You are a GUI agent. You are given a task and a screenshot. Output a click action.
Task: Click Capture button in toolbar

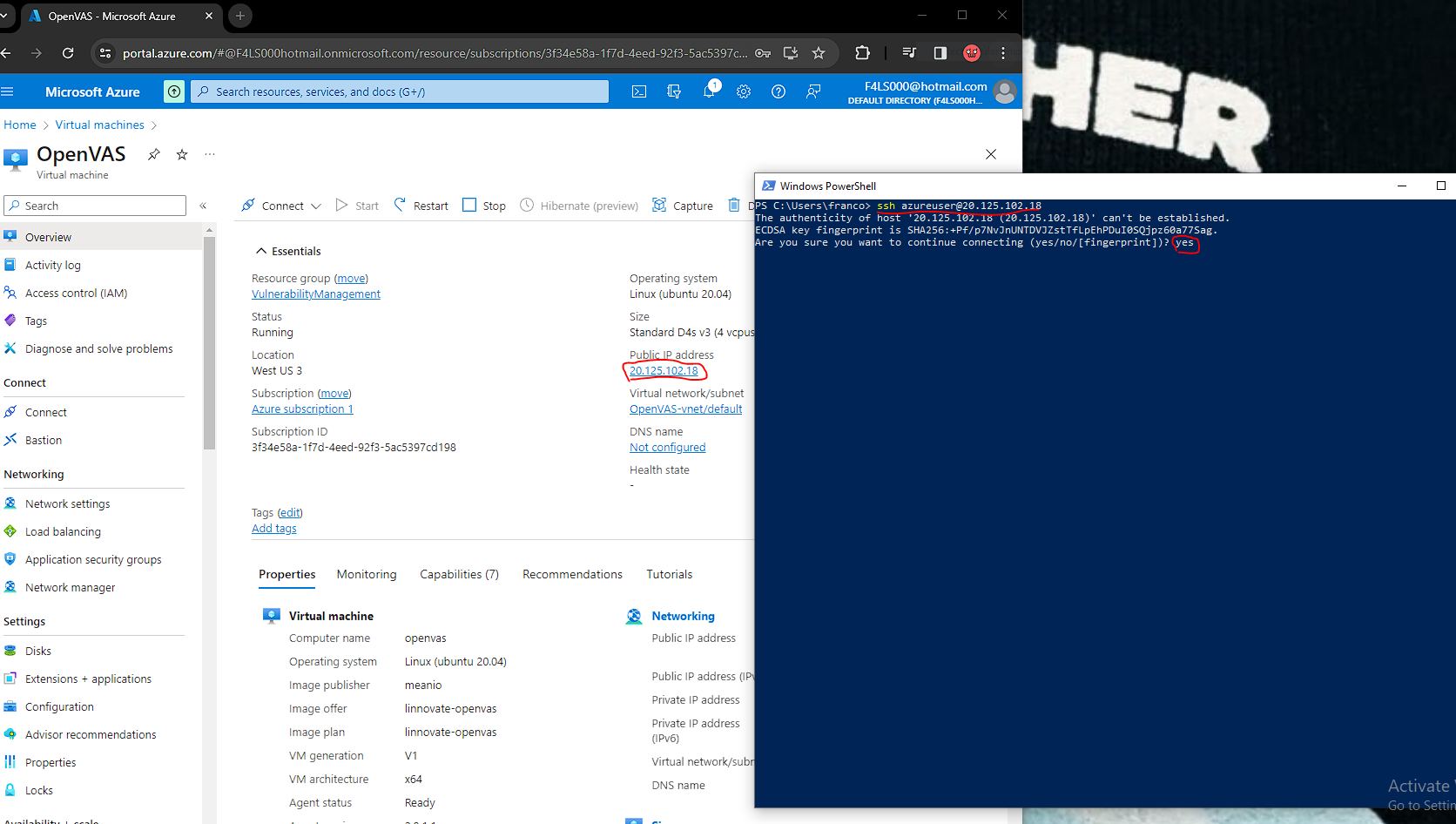pyautogui.click(x=683, y=206)
